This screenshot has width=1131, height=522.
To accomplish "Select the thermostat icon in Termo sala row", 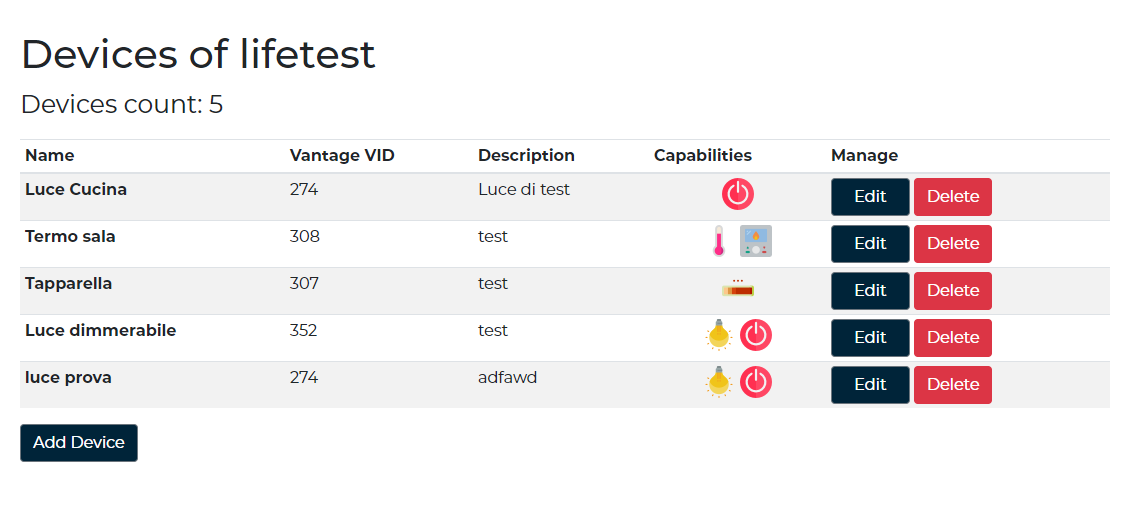I will (756, 241).
